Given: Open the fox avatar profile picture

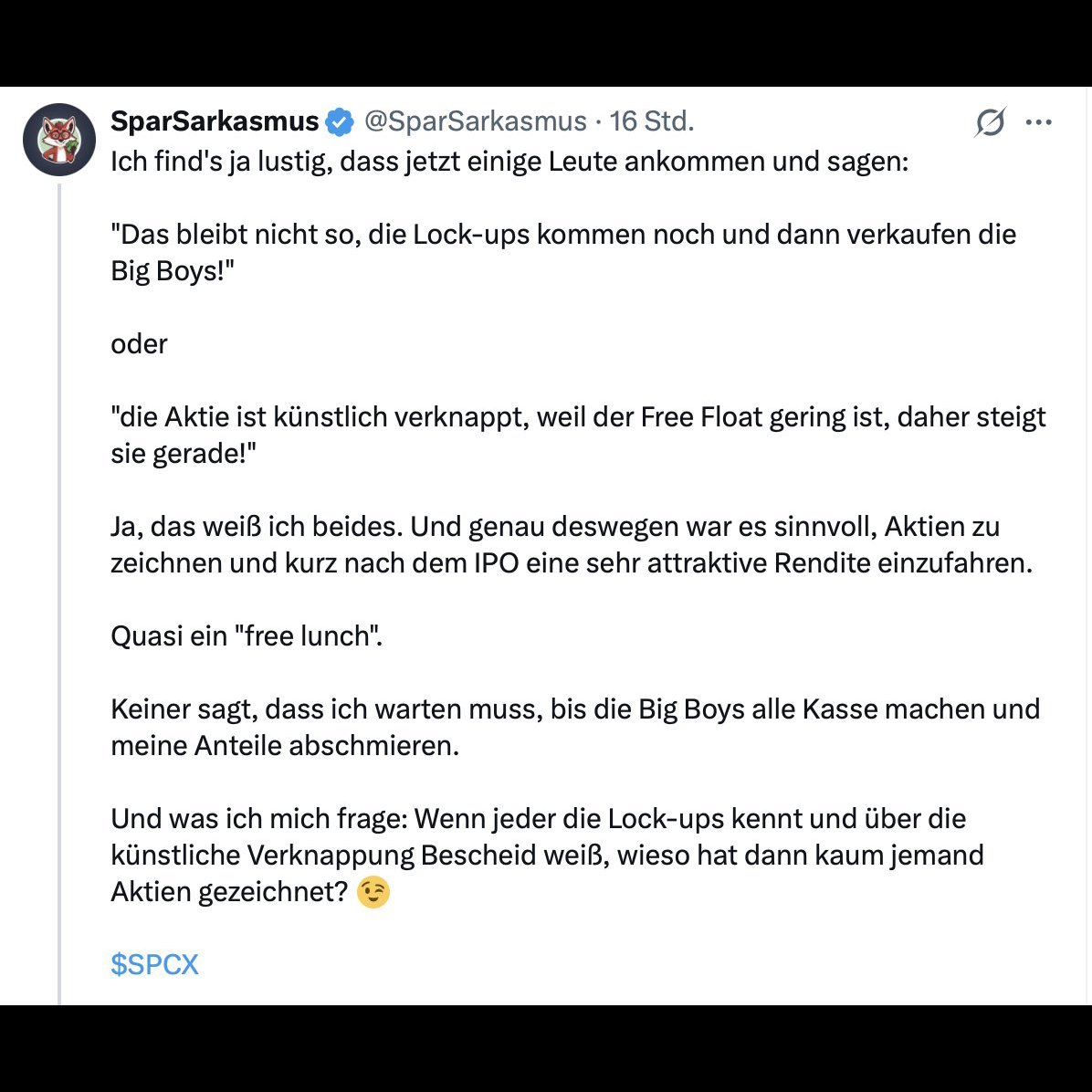Looking at the screenshot, I should point(59,140).
